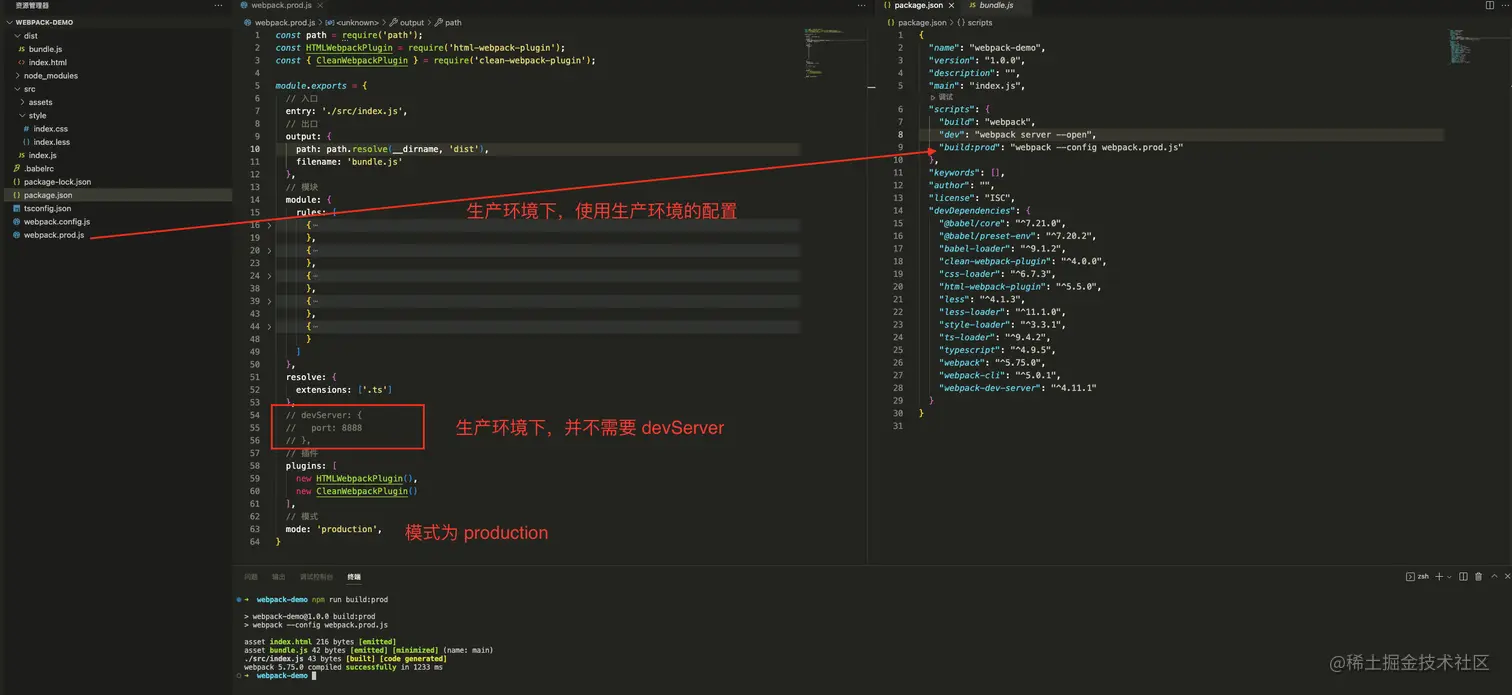Open webpack.prod.js in the explorer

54,235
